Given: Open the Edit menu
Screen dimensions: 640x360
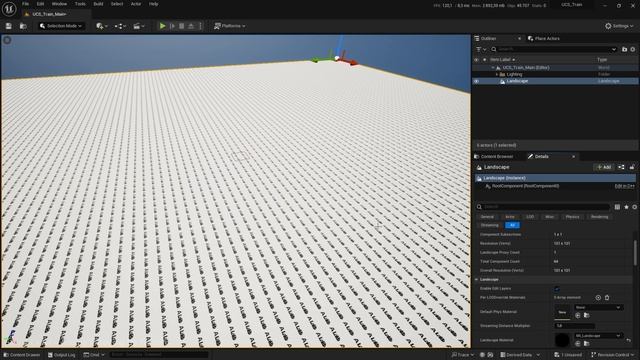Looking at the screenshot, I should coord(40,4).
